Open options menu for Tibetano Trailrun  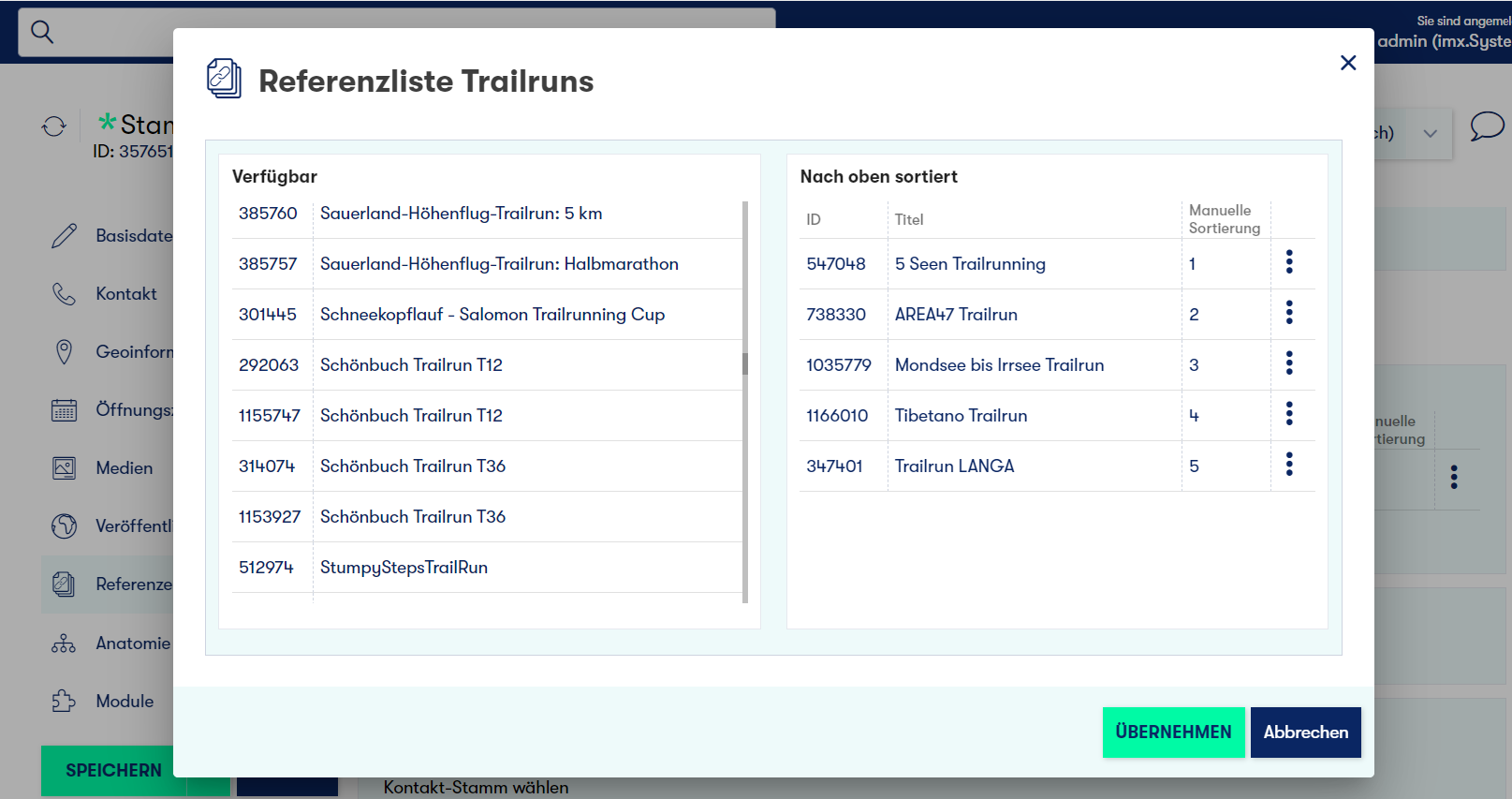coord(1289,415)
